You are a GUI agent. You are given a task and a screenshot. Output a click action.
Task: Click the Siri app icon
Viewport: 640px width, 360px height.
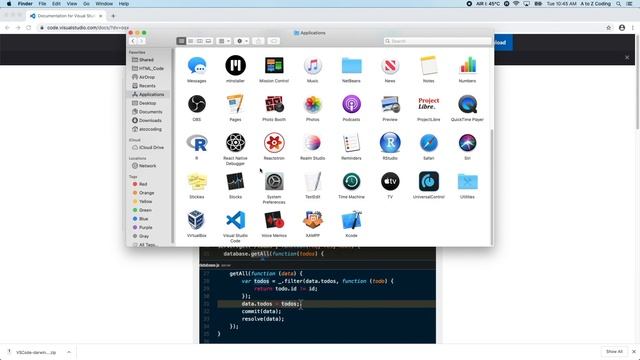point(467,143)
